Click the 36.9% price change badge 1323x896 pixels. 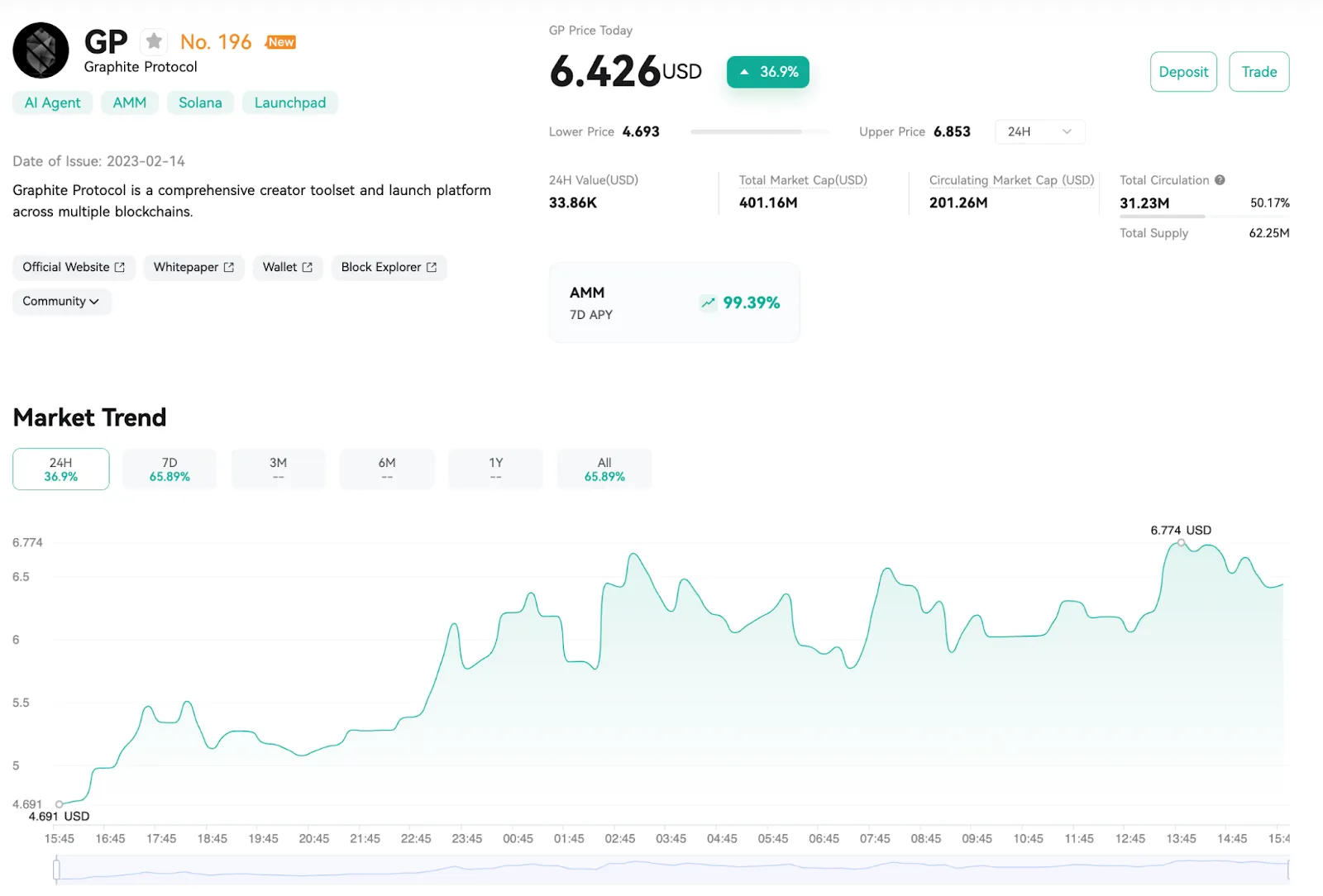[x=768, y=72]
